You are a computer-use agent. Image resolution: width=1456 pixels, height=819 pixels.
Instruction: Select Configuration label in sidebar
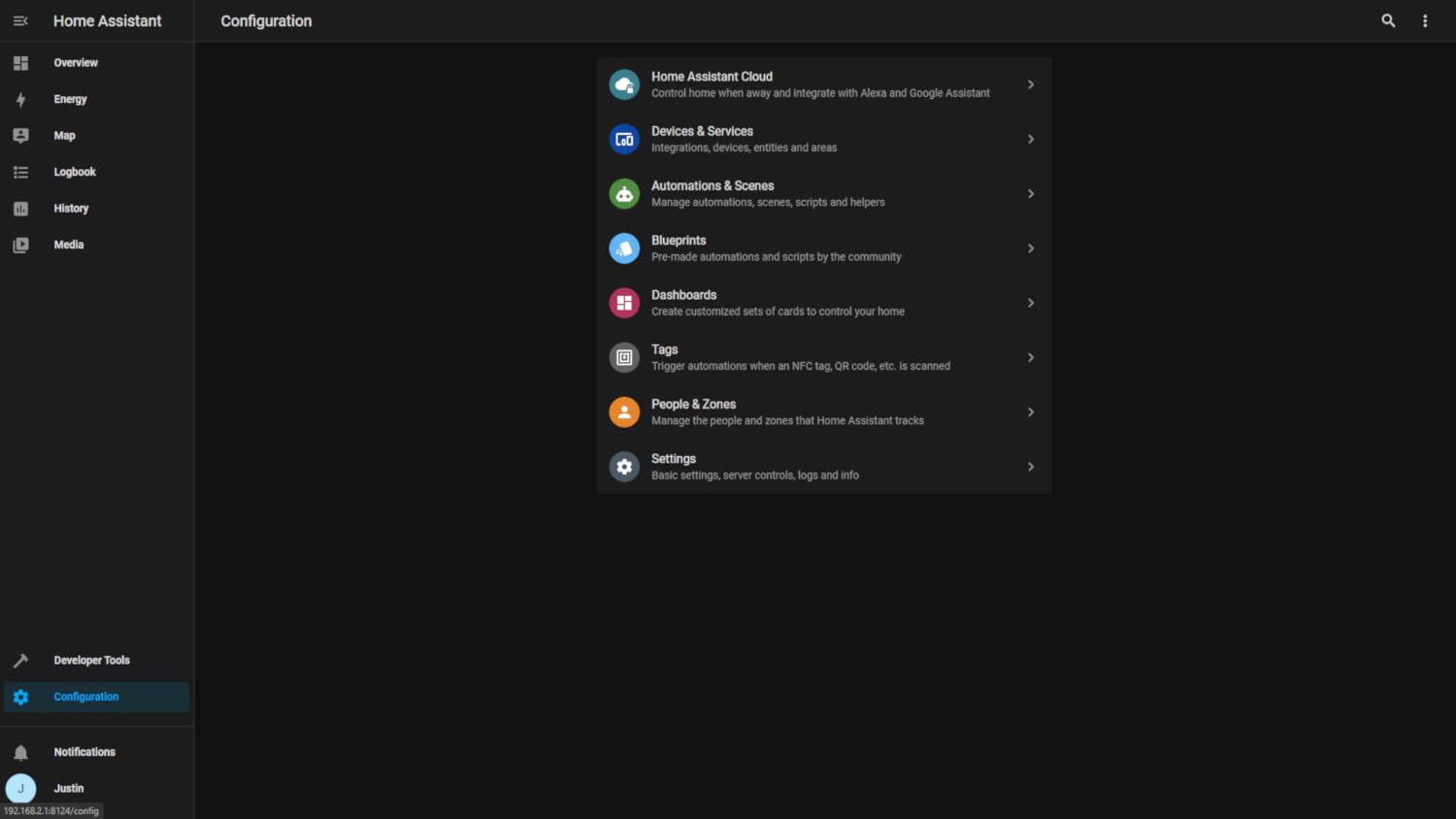(x=85, y=697)
